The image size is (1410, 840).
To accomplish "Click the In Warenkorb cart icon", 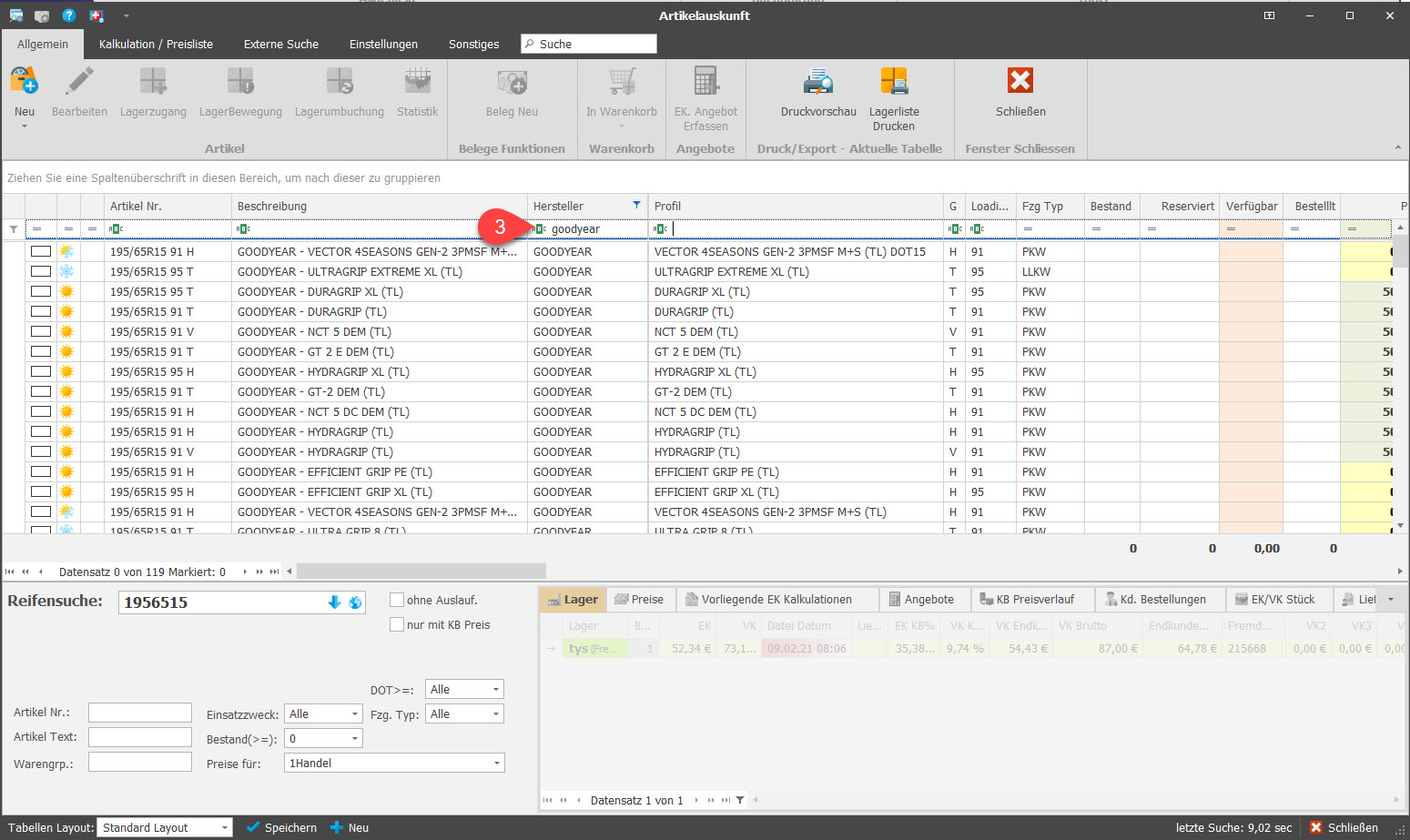I will tap(622, 82).
